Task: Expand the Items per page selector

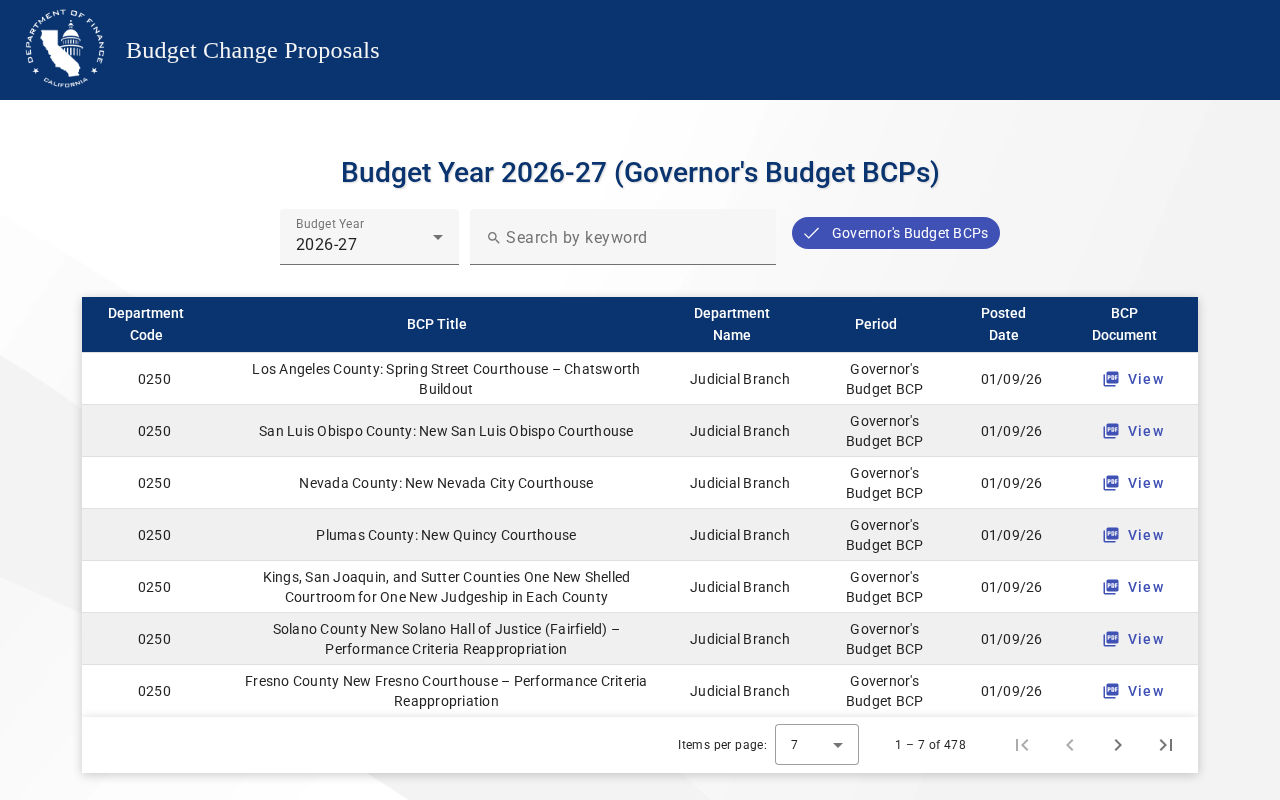Action: click(x=816, y=745)
